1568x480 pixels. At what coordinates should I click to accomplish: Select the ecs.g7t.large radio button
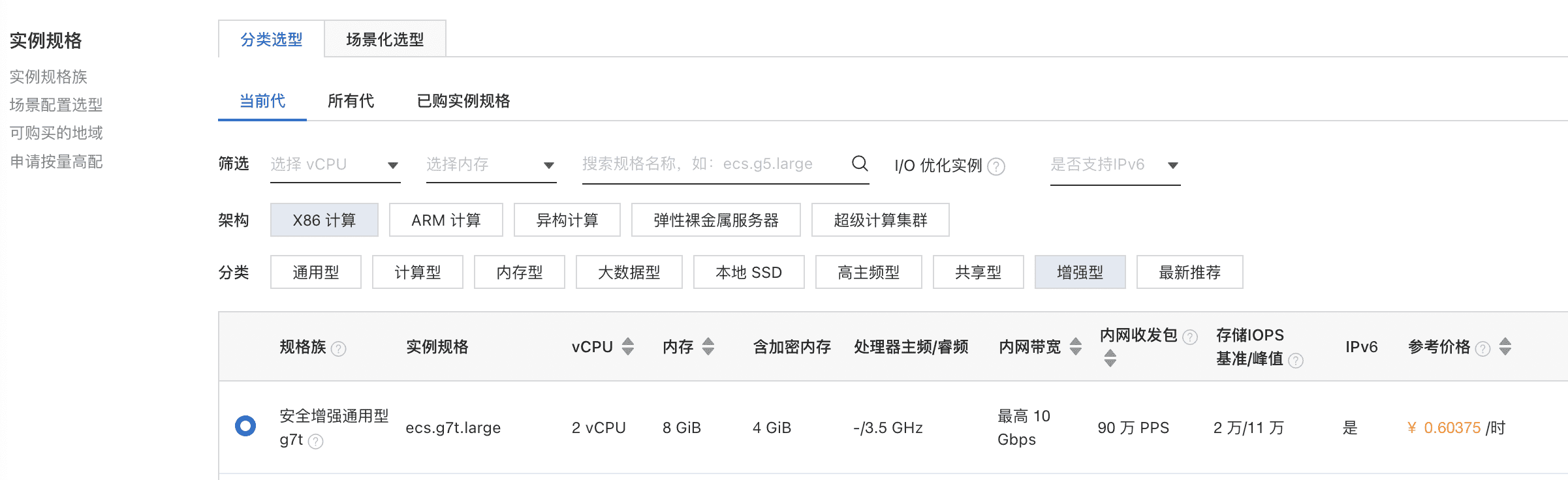(x=245, y=427)
